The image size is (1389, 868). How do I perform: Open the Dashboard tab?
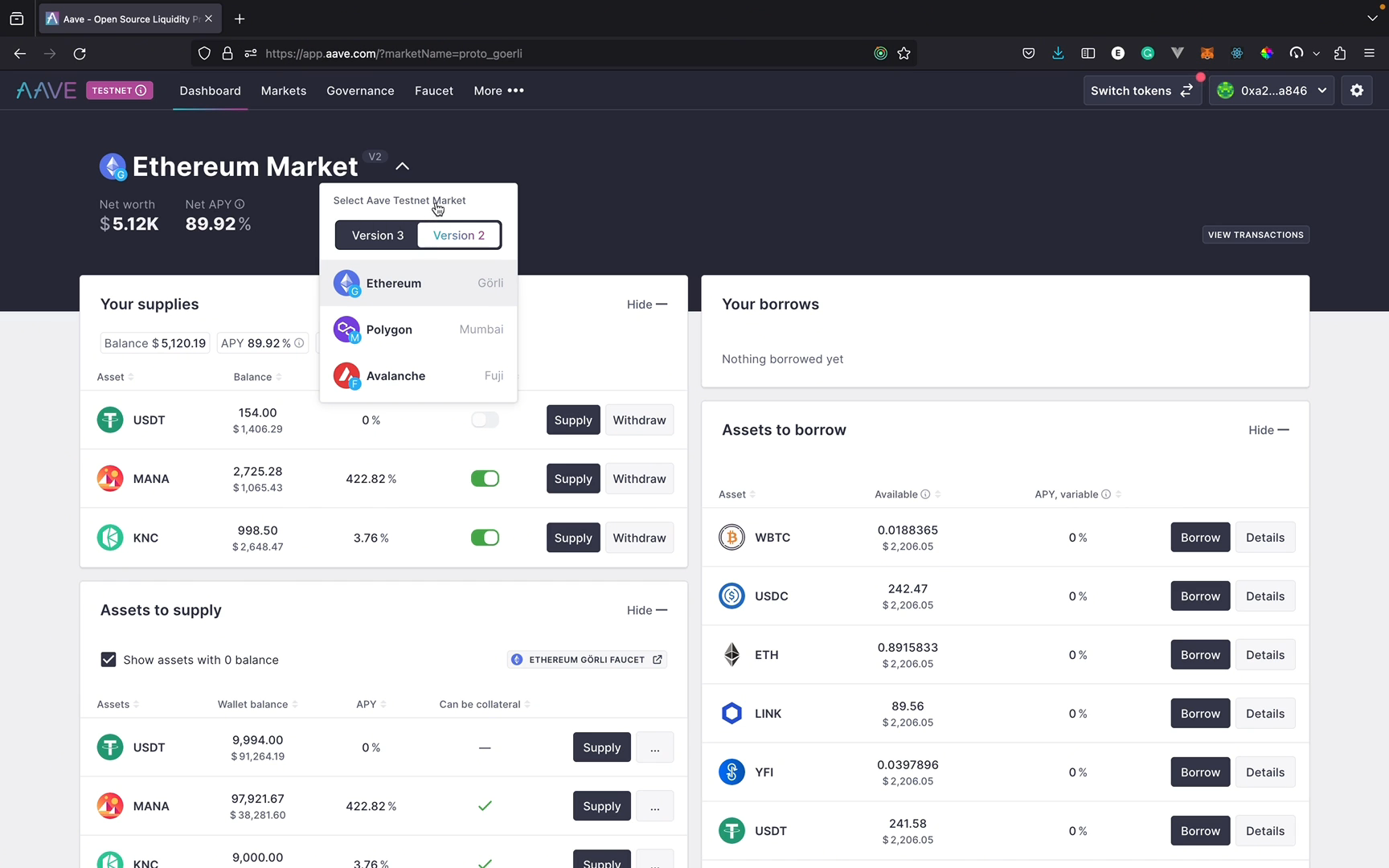click(x=210, y=91)
